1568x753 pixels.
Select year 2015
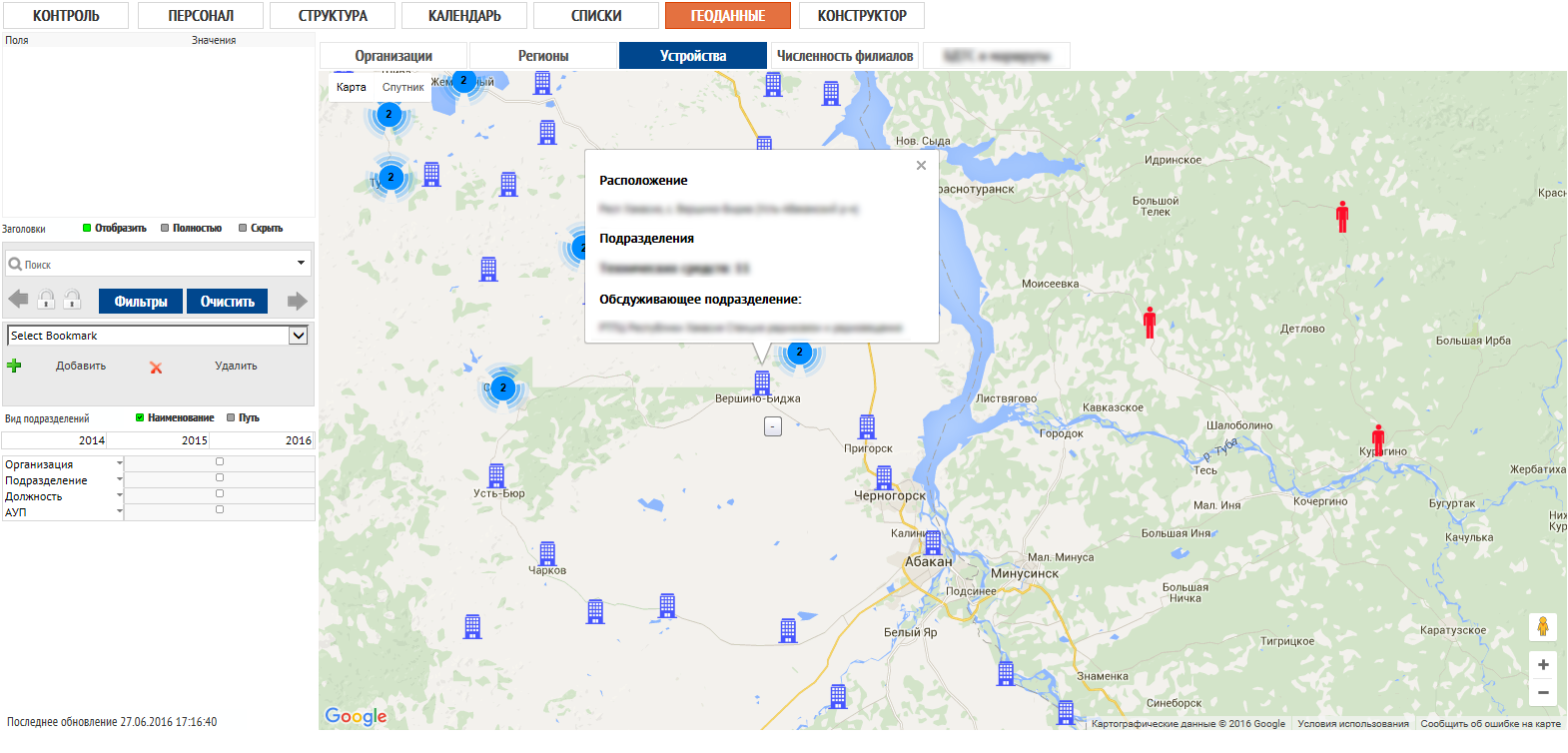[159, 440]
